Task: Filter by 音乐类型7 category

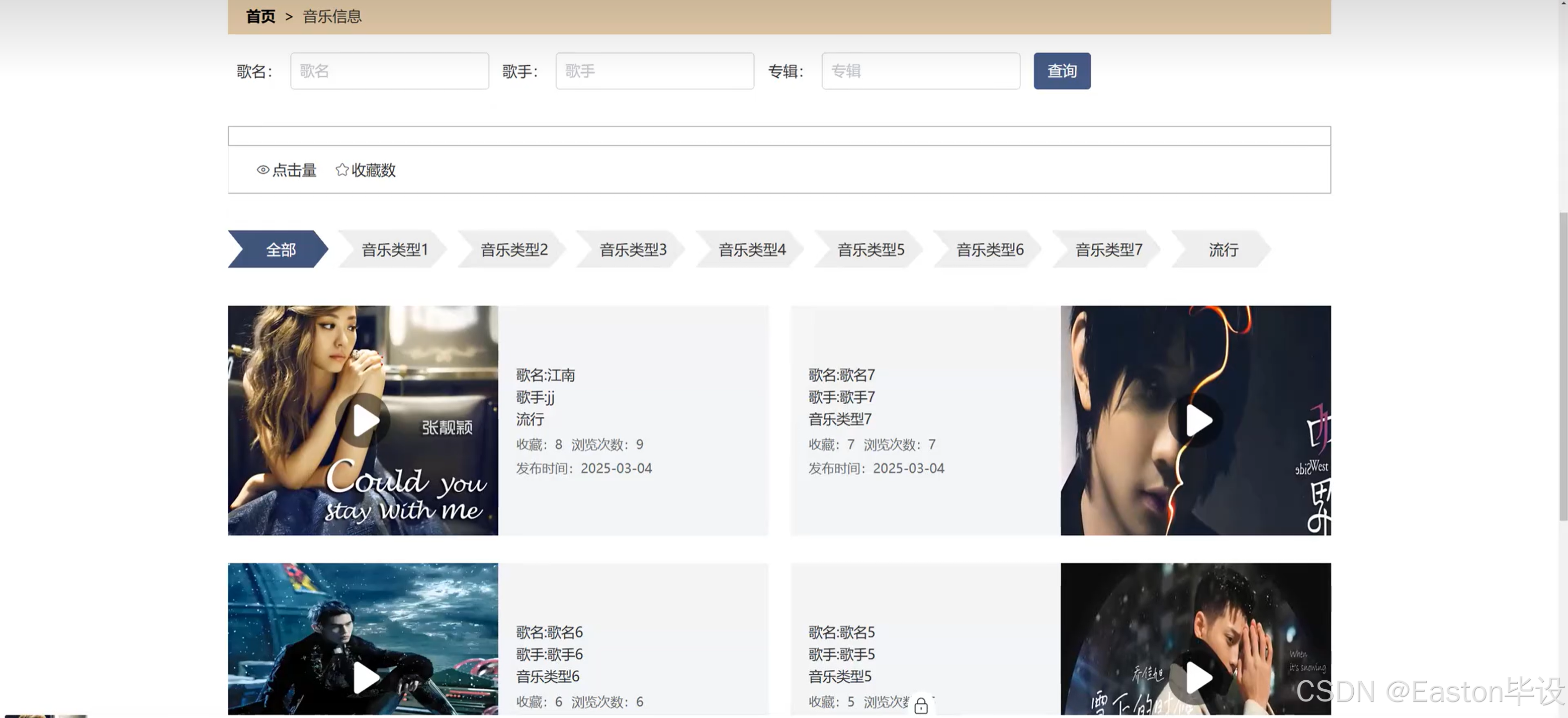Action: click(x=1108, y=249)
